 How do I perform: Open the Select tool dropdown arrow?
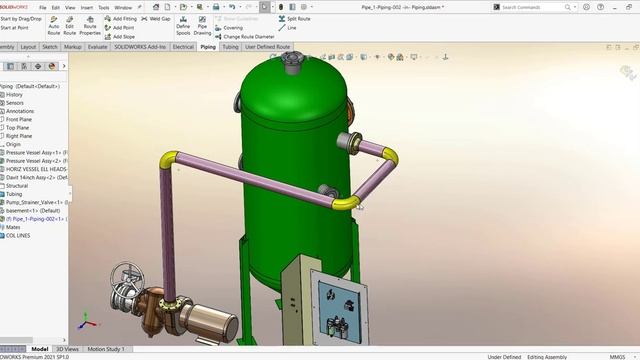[x=273, y=7]
